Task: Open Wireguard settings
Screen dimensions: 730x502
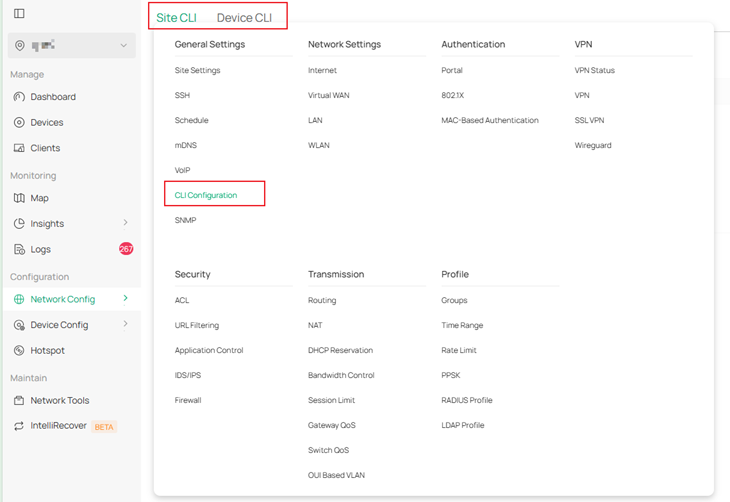Action: [593, 145]
